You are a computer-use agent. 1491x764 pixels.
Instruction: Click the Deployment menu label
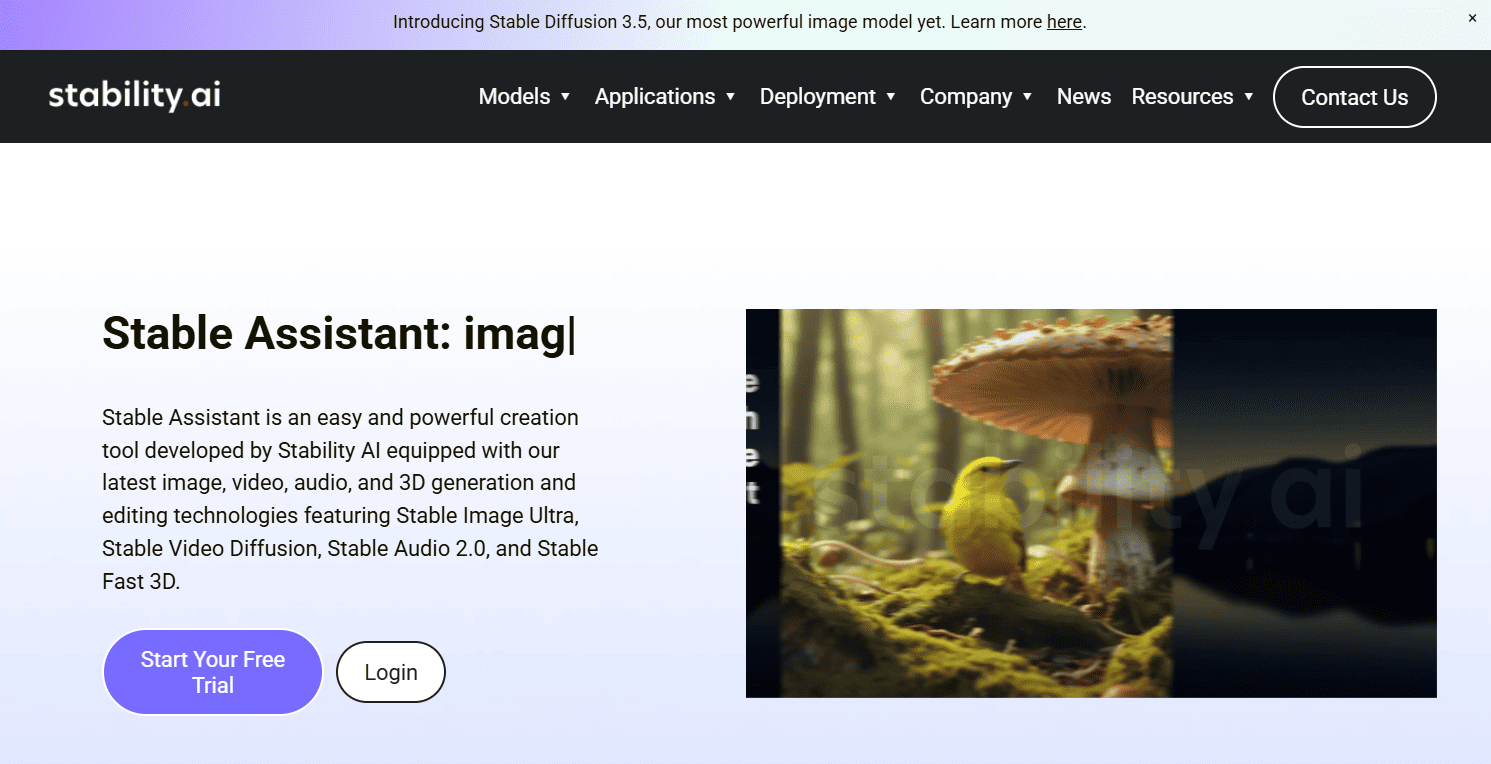point(817,97)
